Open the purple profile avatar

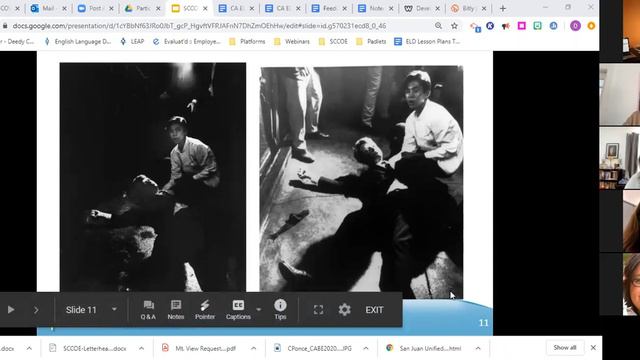(575, 26)
